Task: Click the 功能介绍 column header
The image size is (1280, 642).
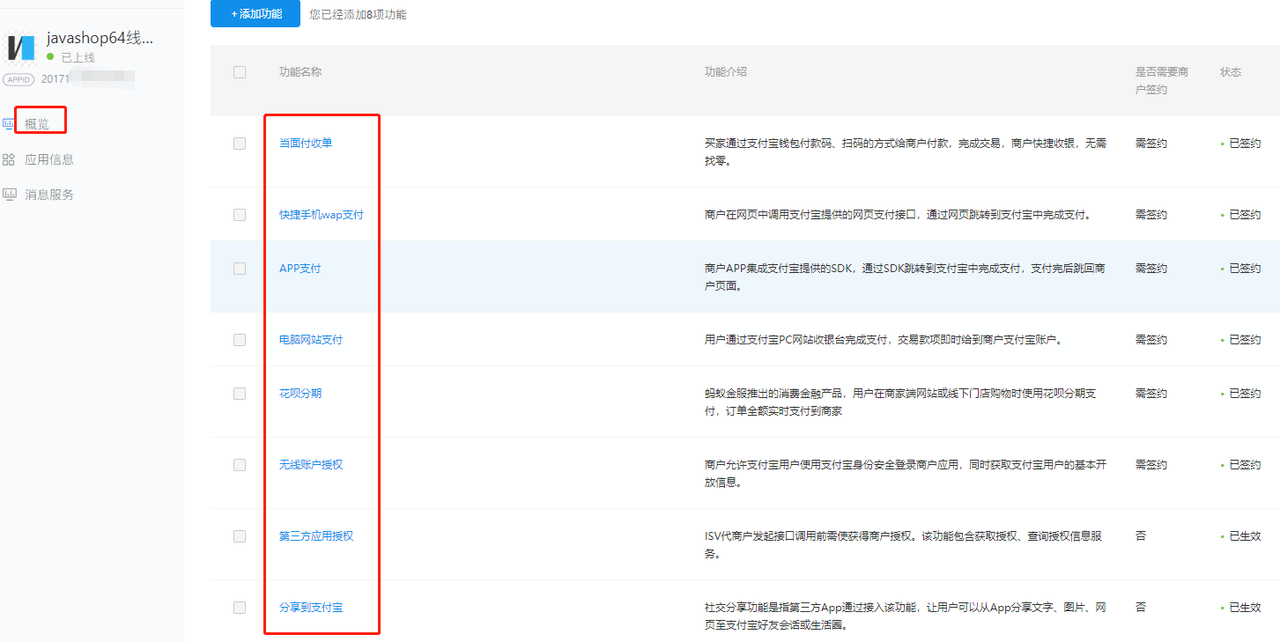Action: pos(726,72)
